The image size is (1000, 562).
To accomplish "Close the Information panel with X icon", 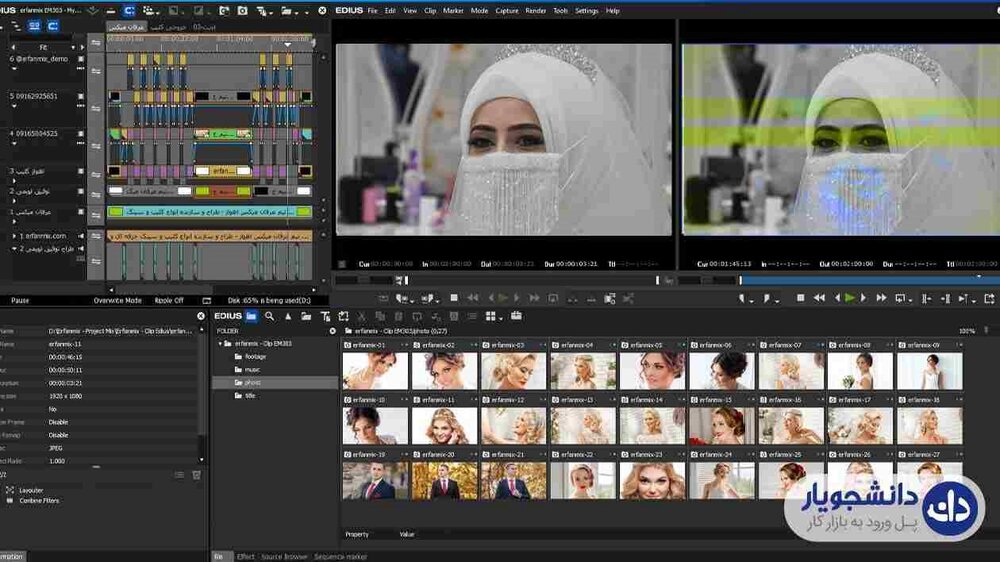I will click(x=201, y=316).
